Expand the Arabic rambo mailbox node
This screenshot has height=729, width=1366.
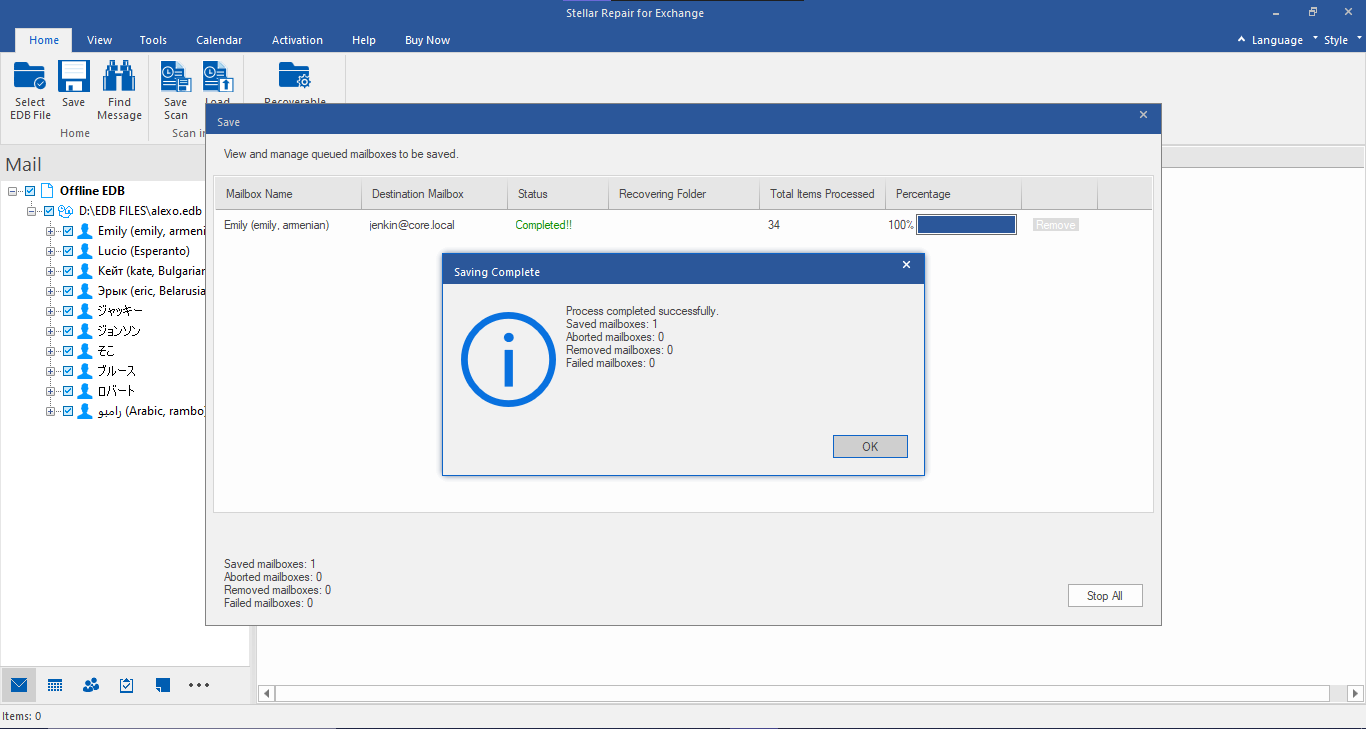[x=51, y=411]
